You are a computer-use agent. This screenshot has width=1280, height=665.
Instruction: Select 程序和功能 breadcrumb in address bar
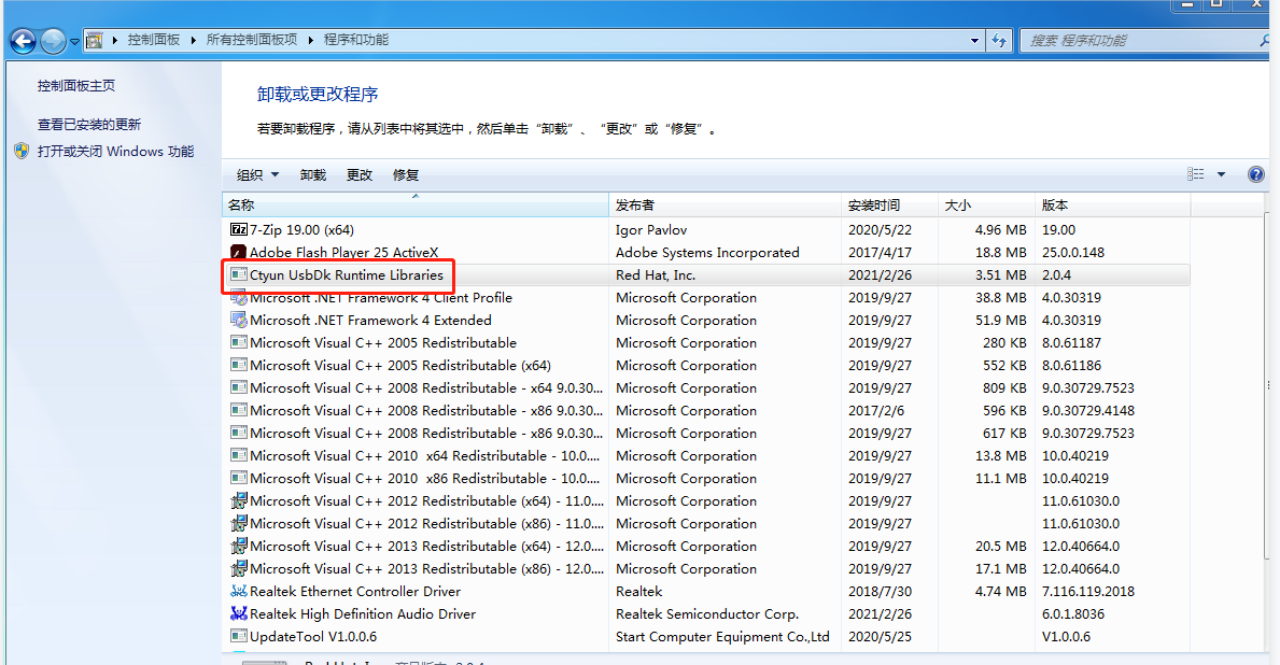(356, 40)
